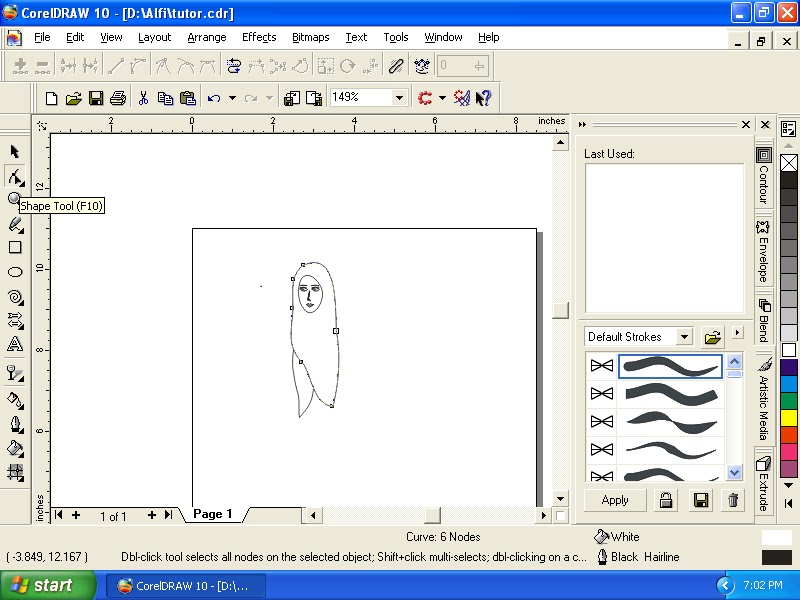Select the Page 1 tab
Image resolution: width=800 pixels, height=600 pixels.
(213, 514)
